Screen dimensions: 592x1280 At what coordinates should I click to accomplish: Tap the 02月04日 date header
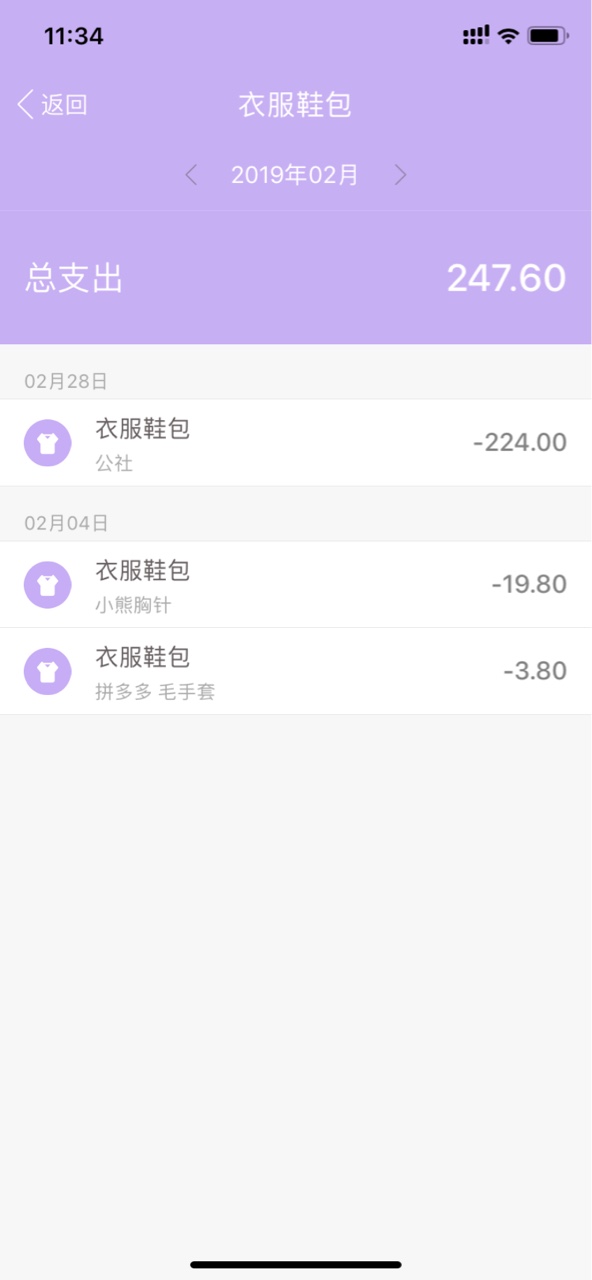[66, 523]
